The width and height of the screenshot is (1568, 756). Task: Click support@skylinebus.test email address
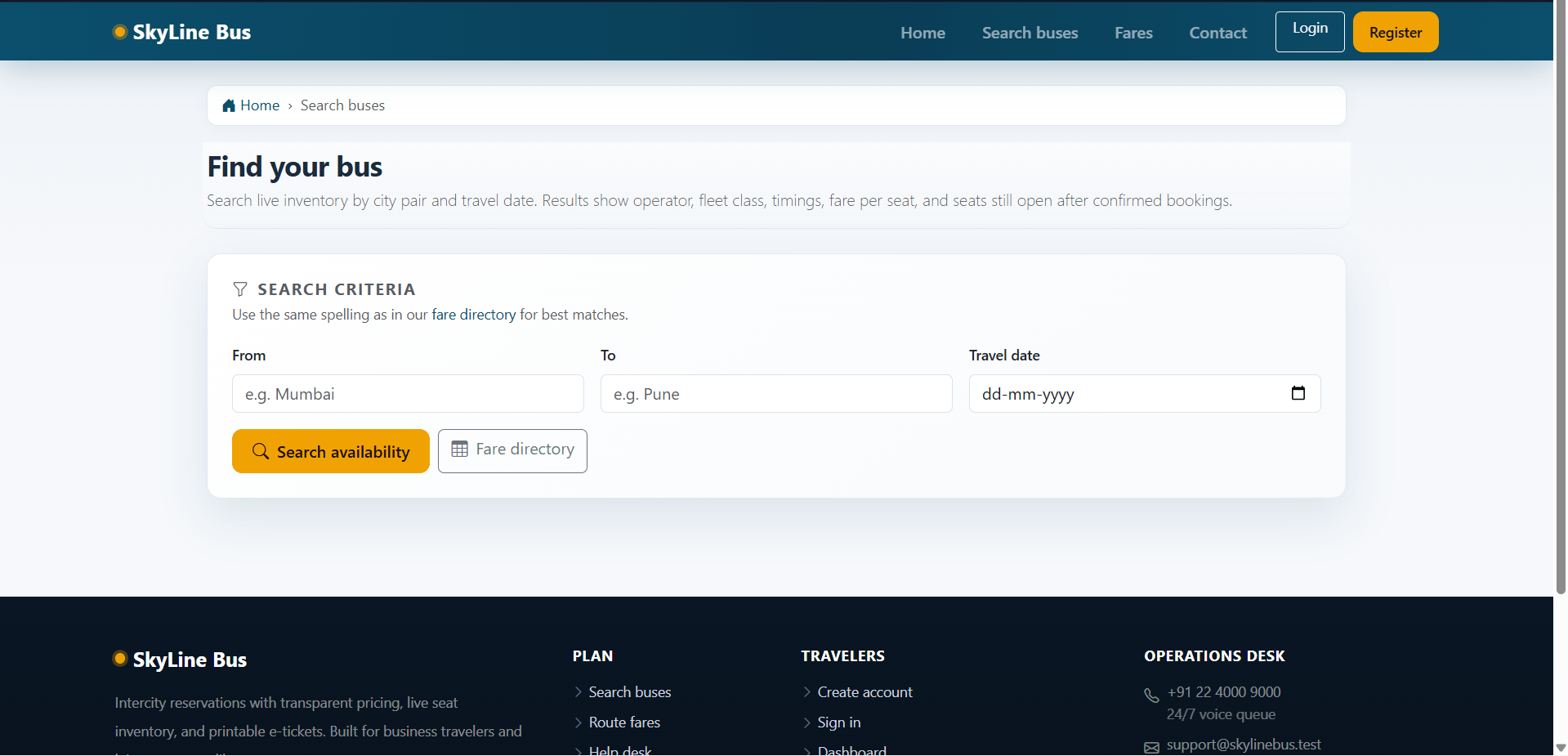(x=1244, y=745)
